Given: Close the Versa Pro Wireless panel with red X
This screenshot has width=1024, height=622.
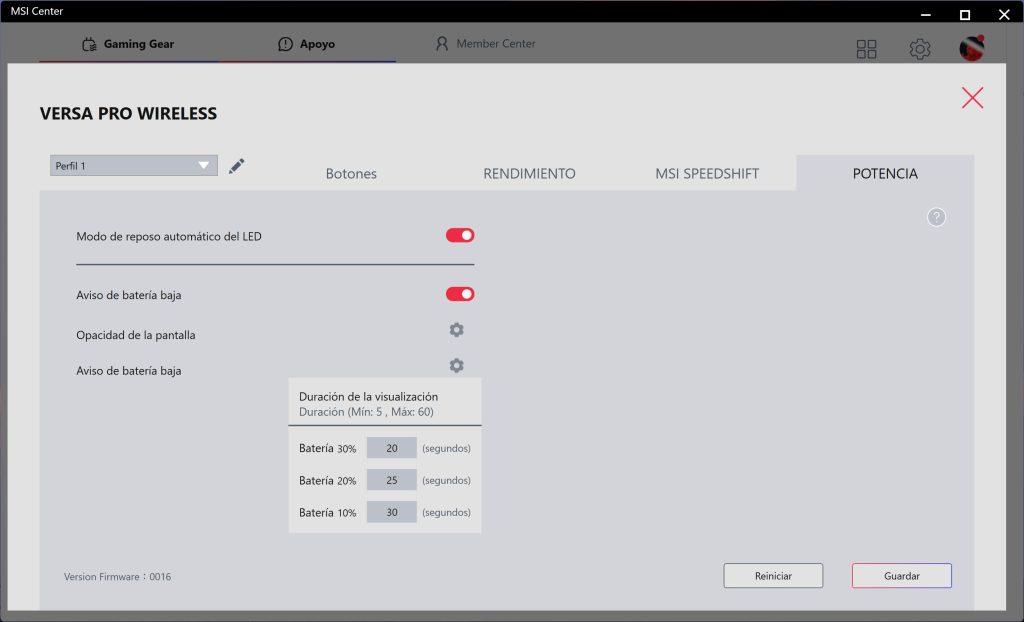Looking at the screenshot, I should pyautogui.click(x=972, y=98).
